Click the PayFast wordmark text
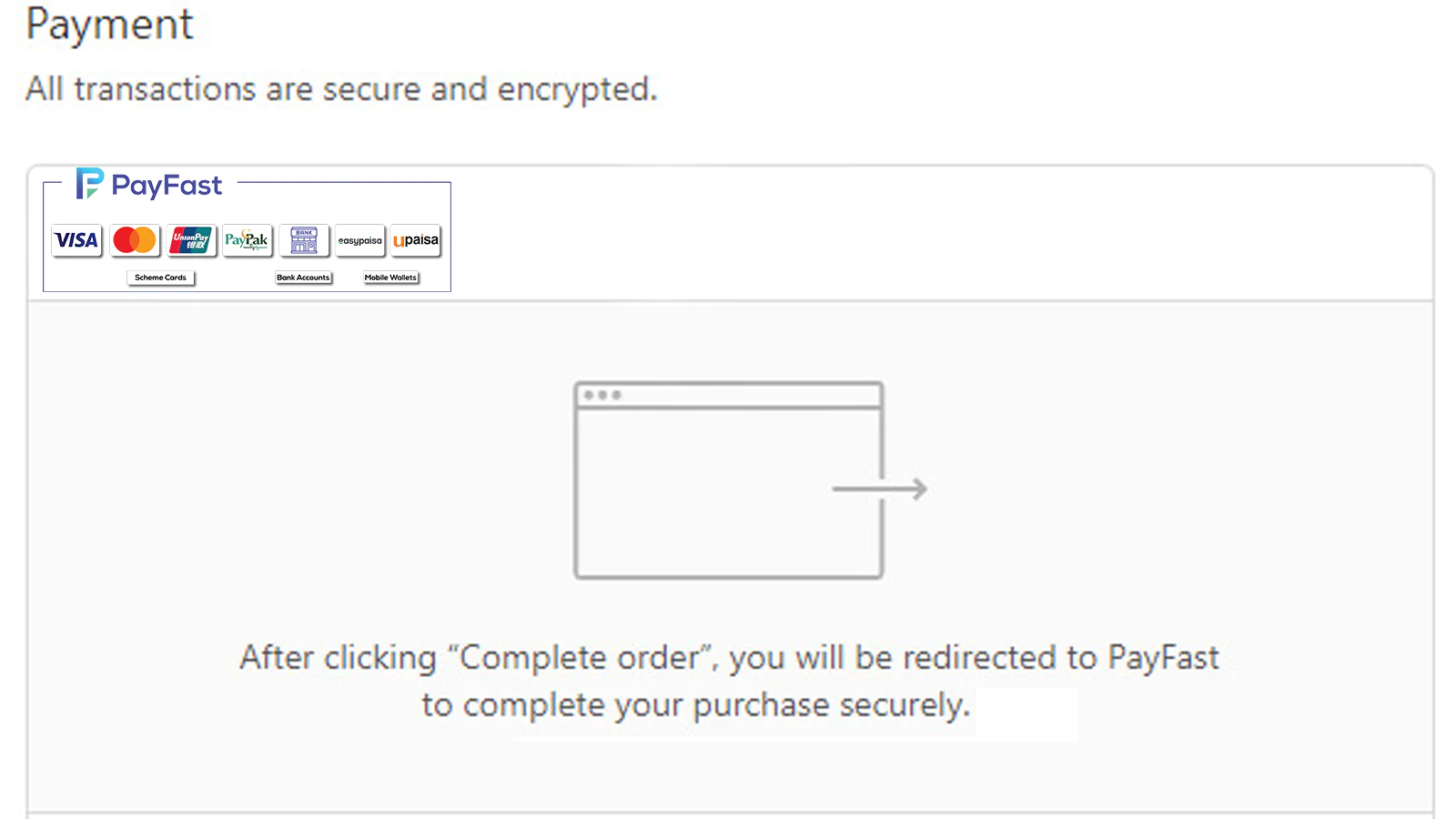 click(167, 186)
